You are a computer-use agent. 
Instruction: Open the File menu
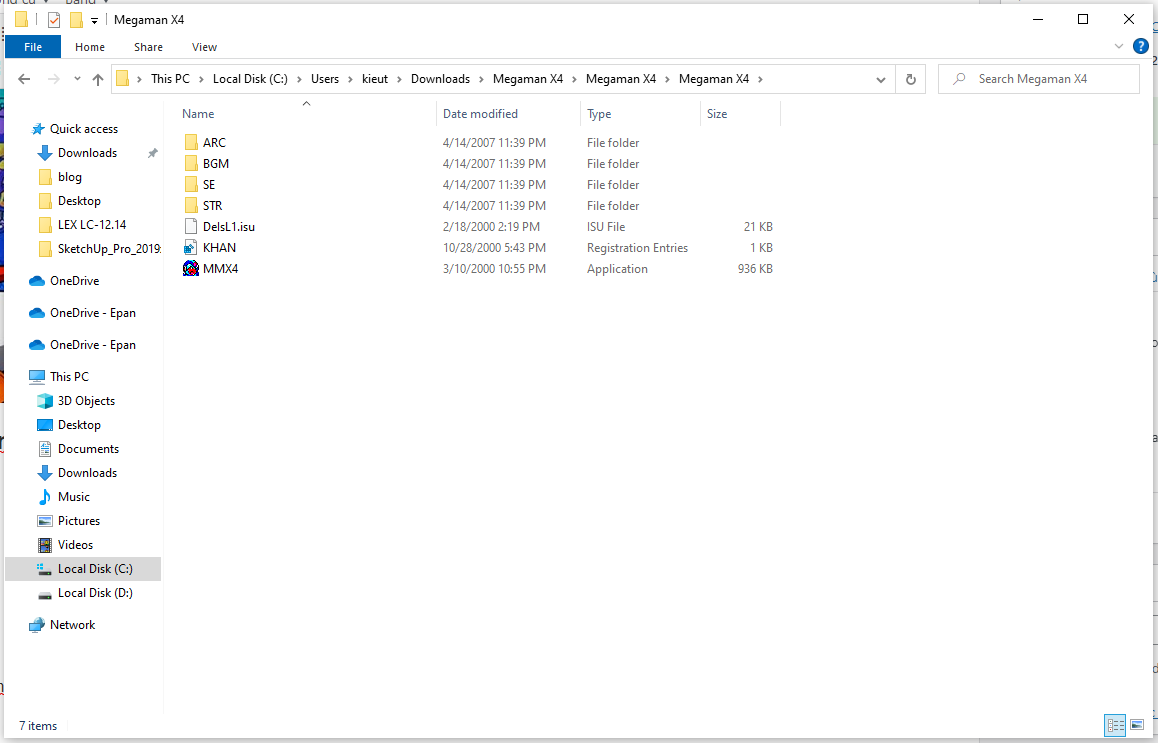pos(33,47)
